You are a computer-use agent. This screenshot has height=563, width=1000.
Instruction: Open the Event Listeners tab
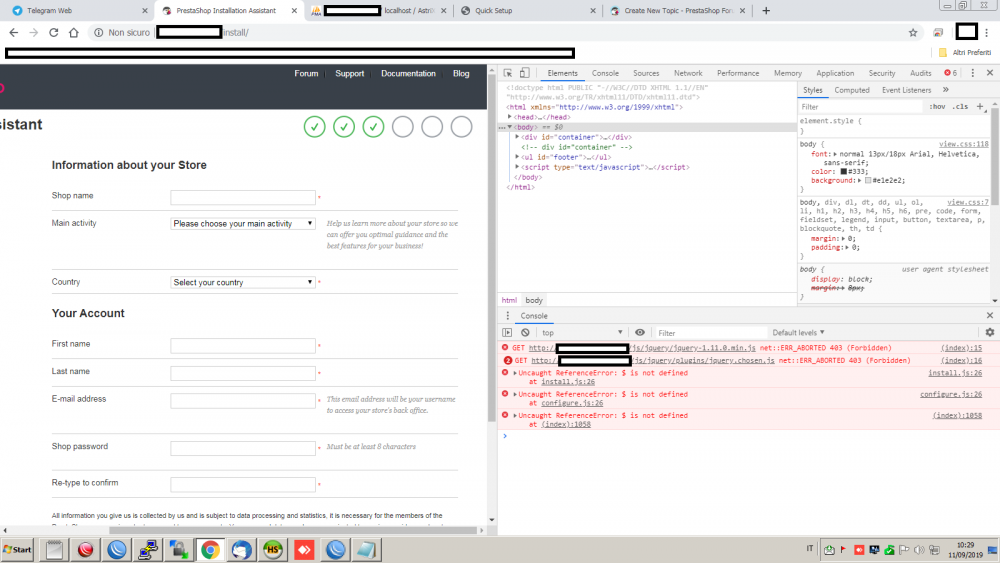pyautogui.click(x=906, y=90)
